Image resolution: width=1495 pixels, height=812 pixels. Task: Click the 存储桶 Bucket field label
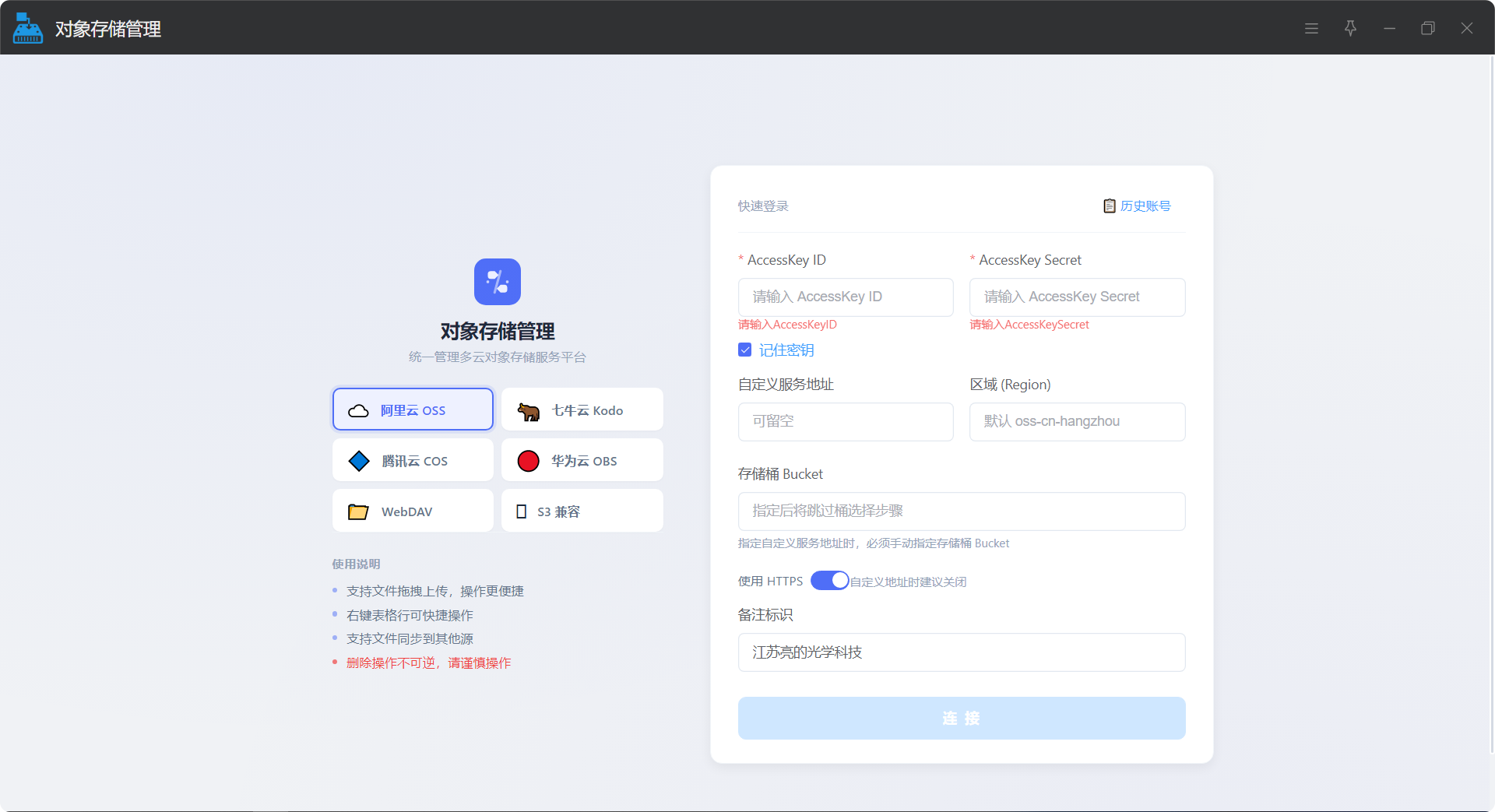[780, 474]
